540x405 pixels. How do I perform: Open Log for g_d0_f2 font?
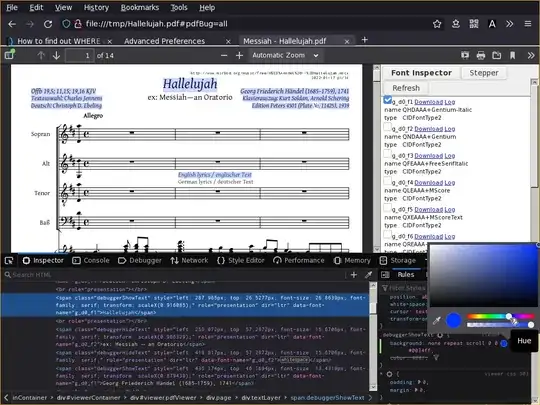(450, 129)
